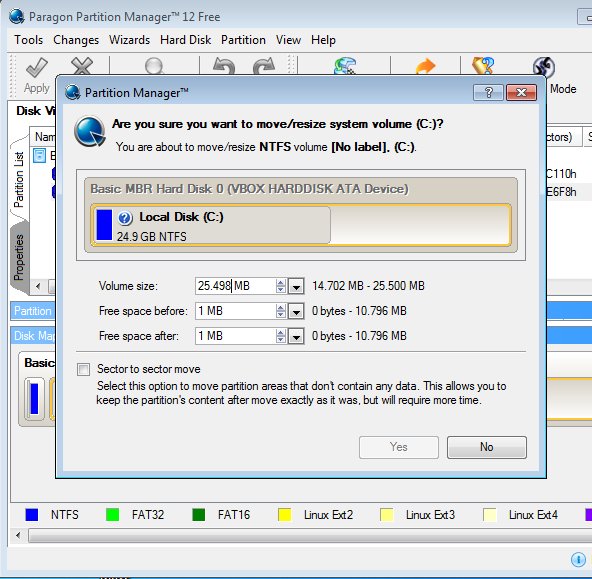Click the Linux Ext4 legend swatch
Viewport: 592px width, 579px height.
click(x=490, y=515)
